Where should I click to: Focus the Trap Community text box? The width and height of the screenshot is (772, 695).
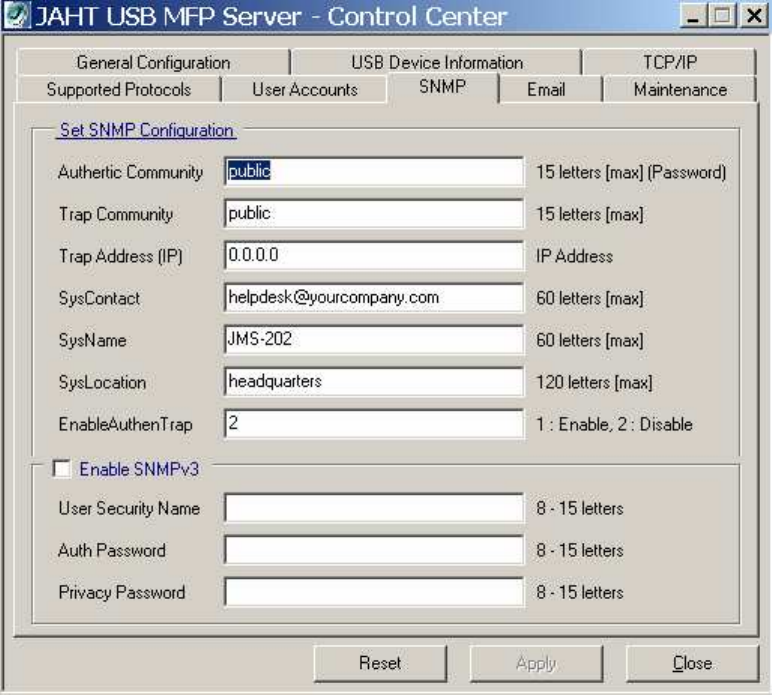[x=374, y=214]
